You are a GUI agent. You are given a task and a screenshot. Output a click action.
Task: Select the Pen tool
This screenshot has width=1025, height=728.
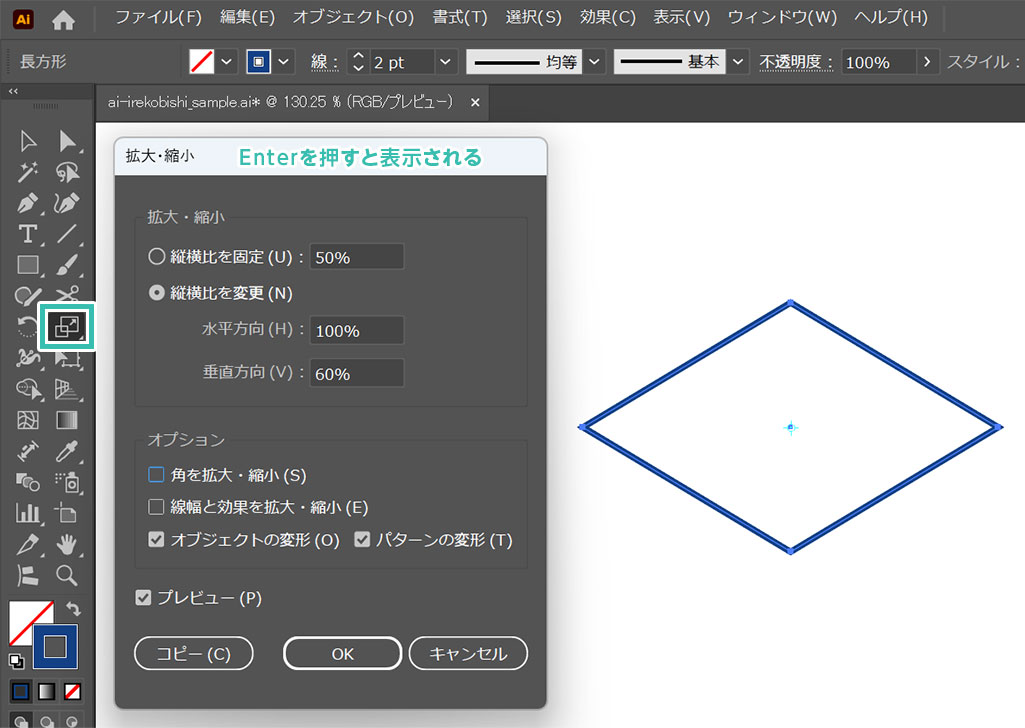pyautogui.click(x=28, y=203)
